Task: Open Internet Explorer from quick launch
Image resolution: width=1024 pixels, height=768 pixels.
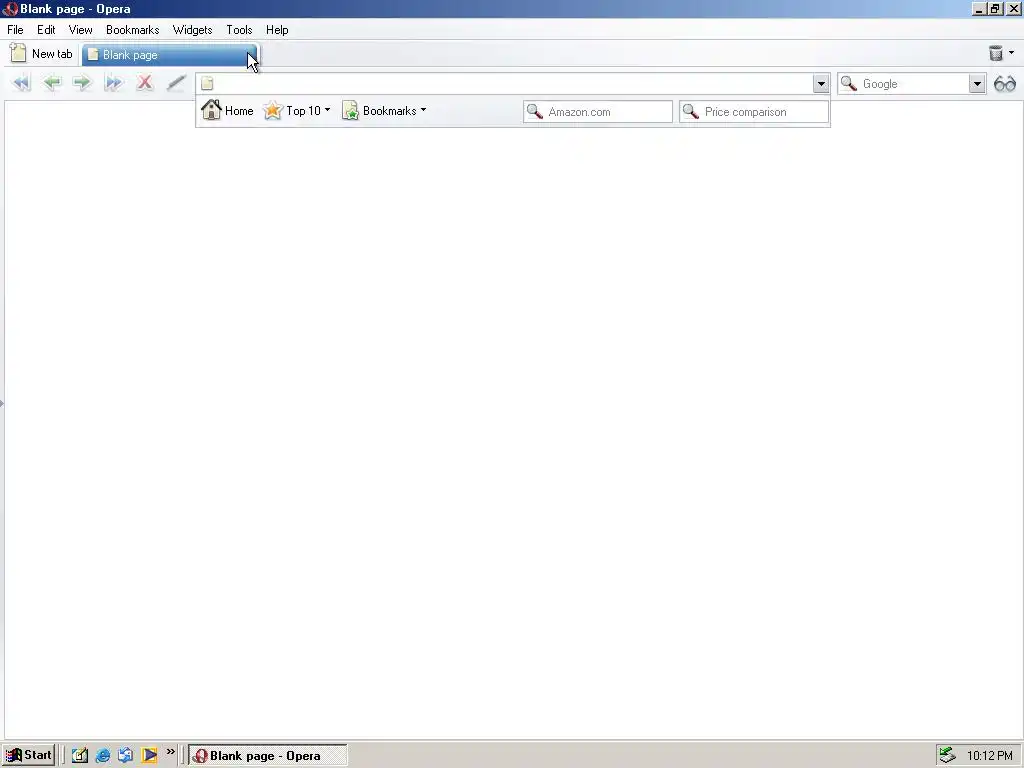Action: [103, 756]
